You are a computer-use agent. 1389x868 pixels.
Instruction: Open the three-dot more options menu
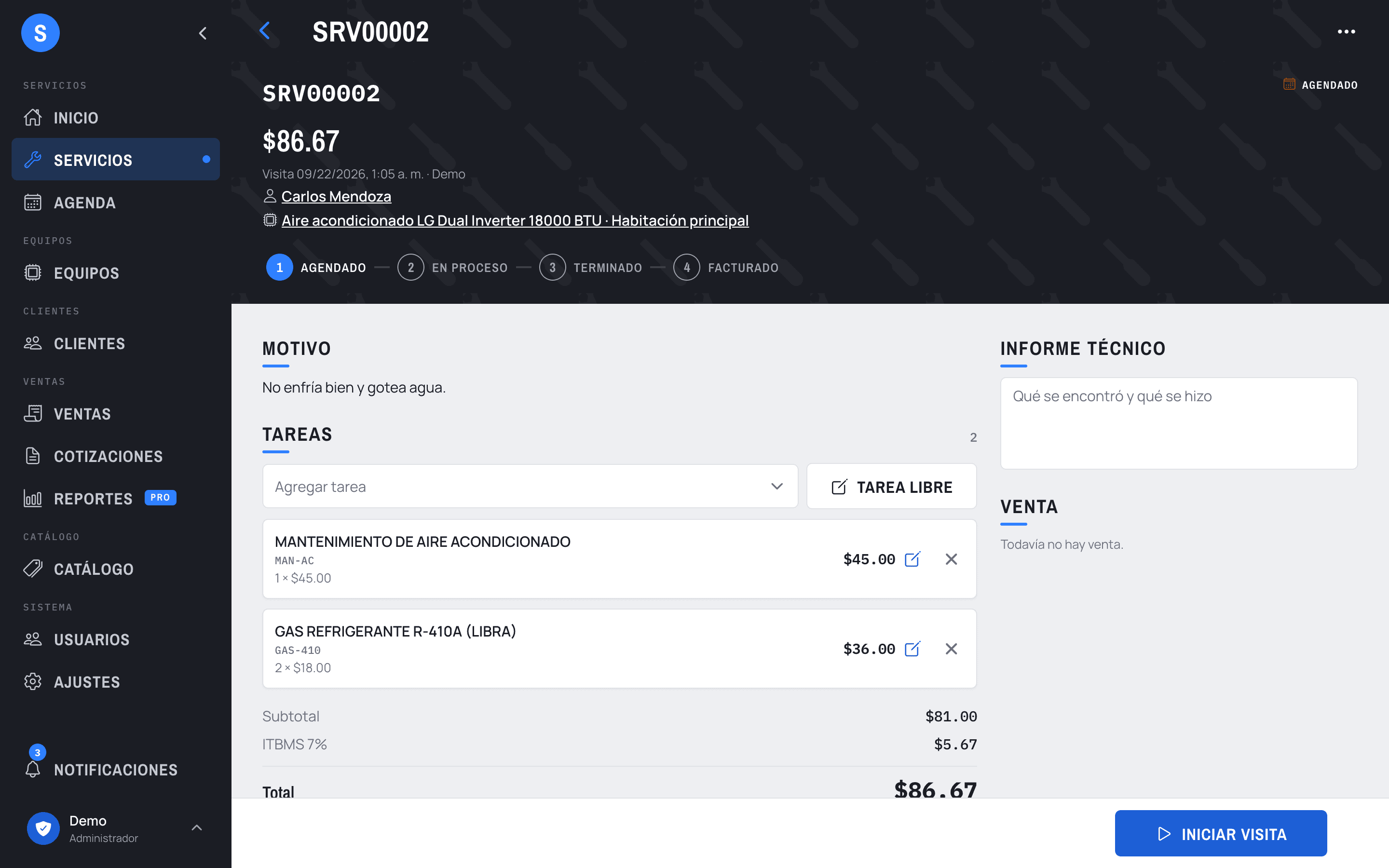point(1346,31)
